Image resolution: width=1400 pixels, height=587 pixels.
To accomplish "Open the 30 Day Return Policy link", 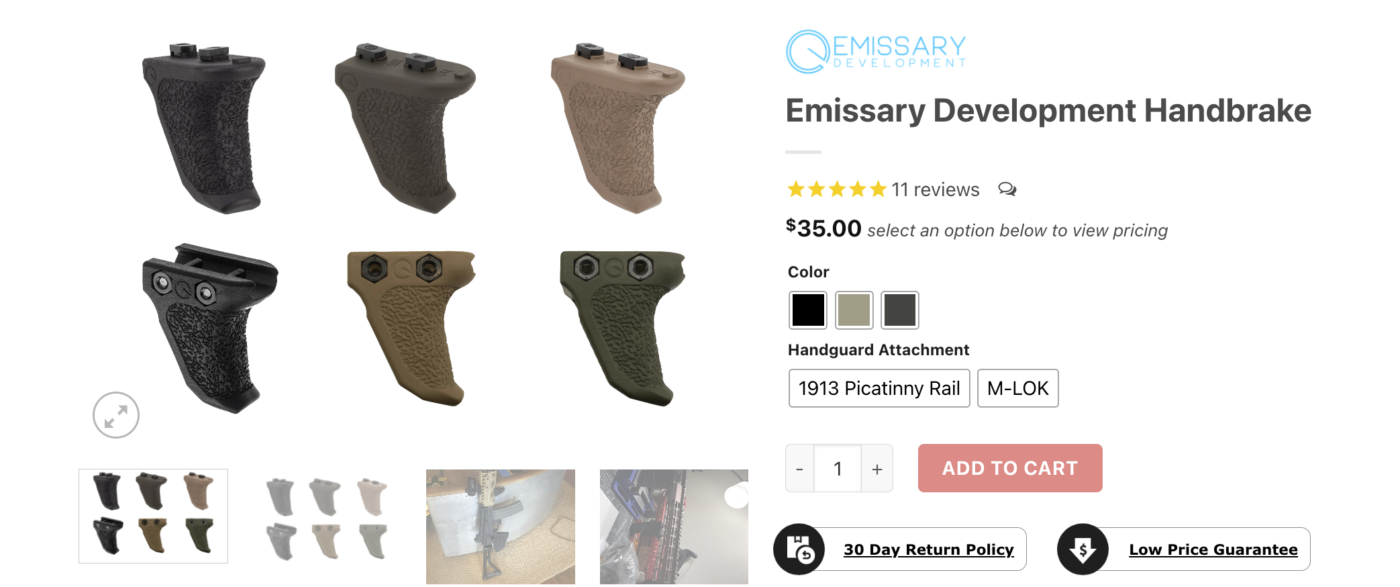I will click(929, 549).
